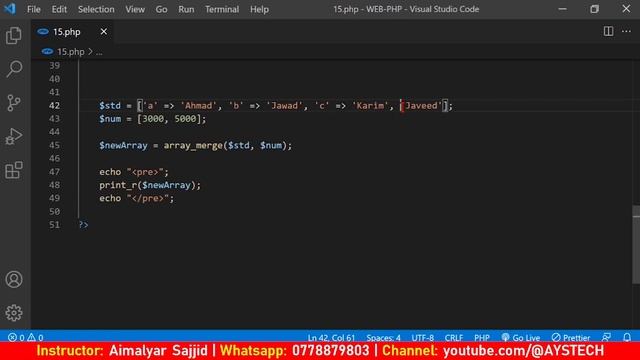Click array_merge function call

(x=193, y=145)
